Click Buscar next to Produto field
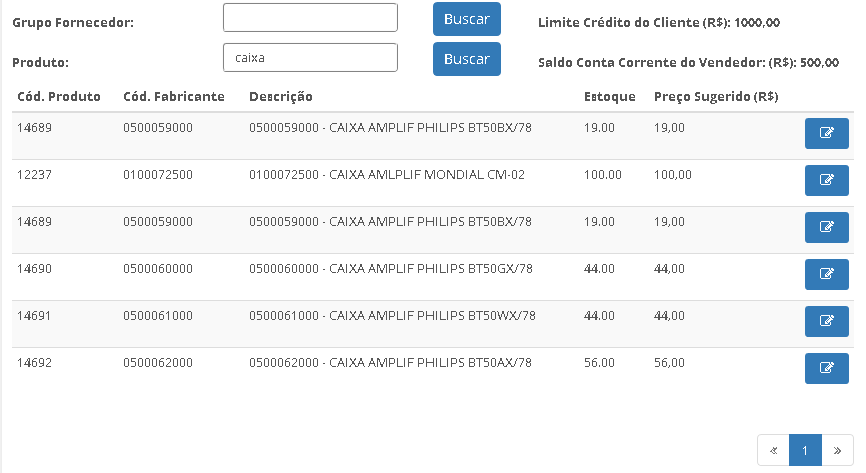Screen dimensions: 866x473 (x=467, y=59)
